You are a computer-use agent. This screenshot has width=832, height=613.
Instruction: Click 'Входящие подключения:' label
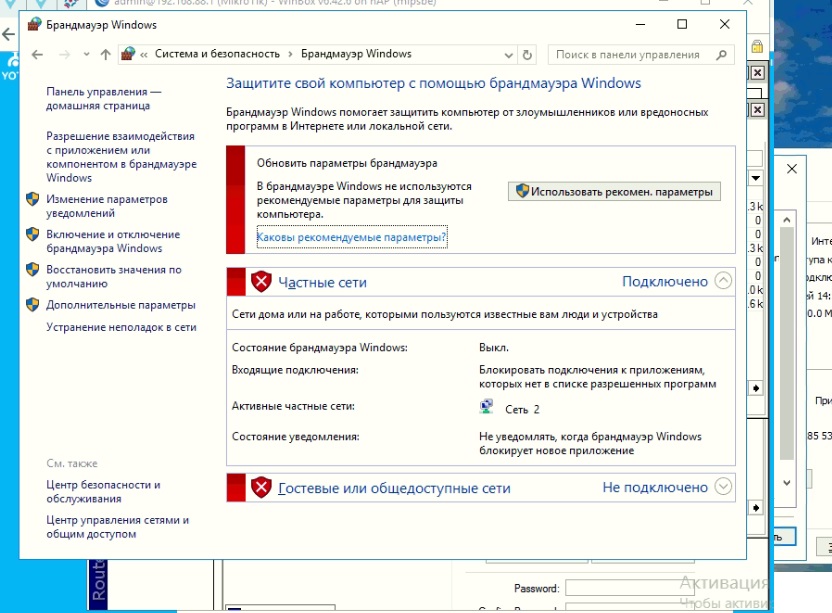(295, 370)
